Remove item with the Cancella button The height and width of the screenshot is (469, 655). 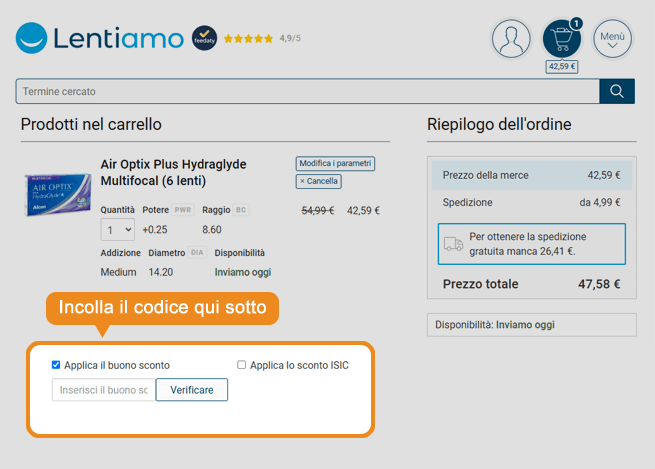coord(319,182)
